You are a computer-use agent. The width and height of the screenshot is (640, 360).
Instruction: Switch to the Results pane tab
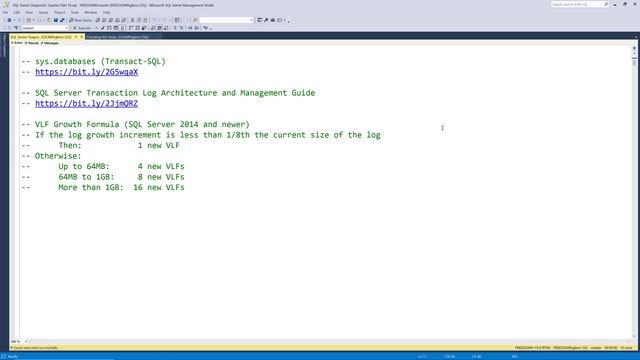[x=32, y=43]
